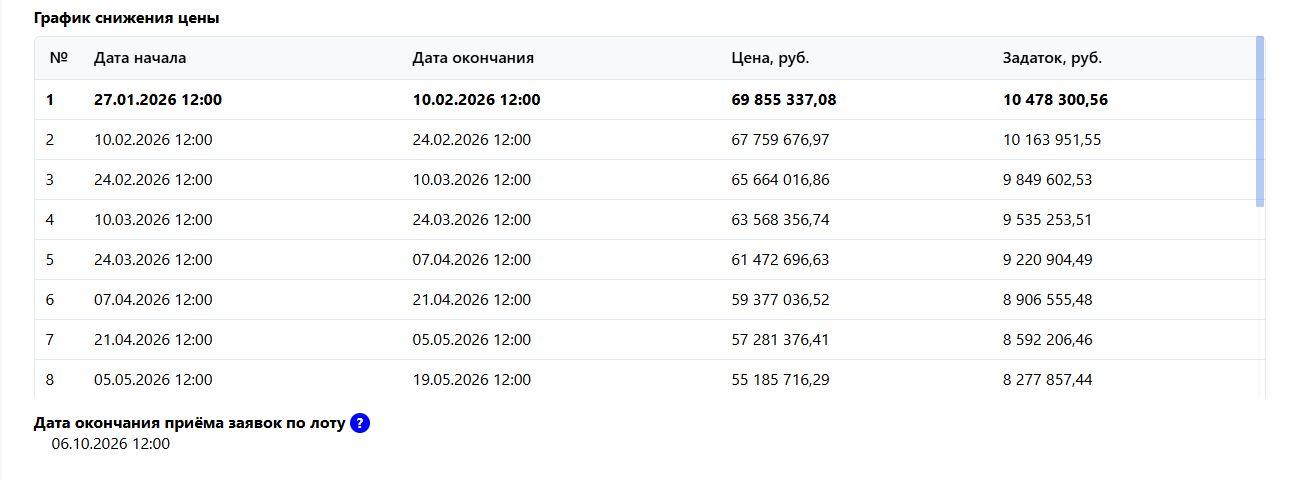Click the "№" column header
This screenshot has width=1292, height=480.
58,58
